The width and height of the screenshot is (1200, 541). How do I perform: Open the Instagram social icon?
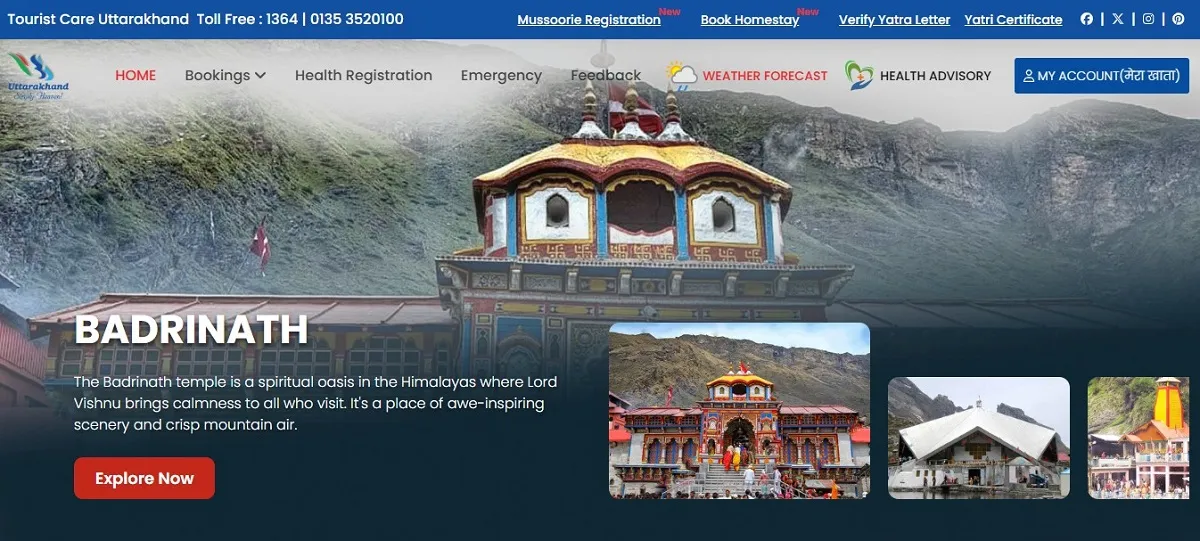[x=1148, y=19]
